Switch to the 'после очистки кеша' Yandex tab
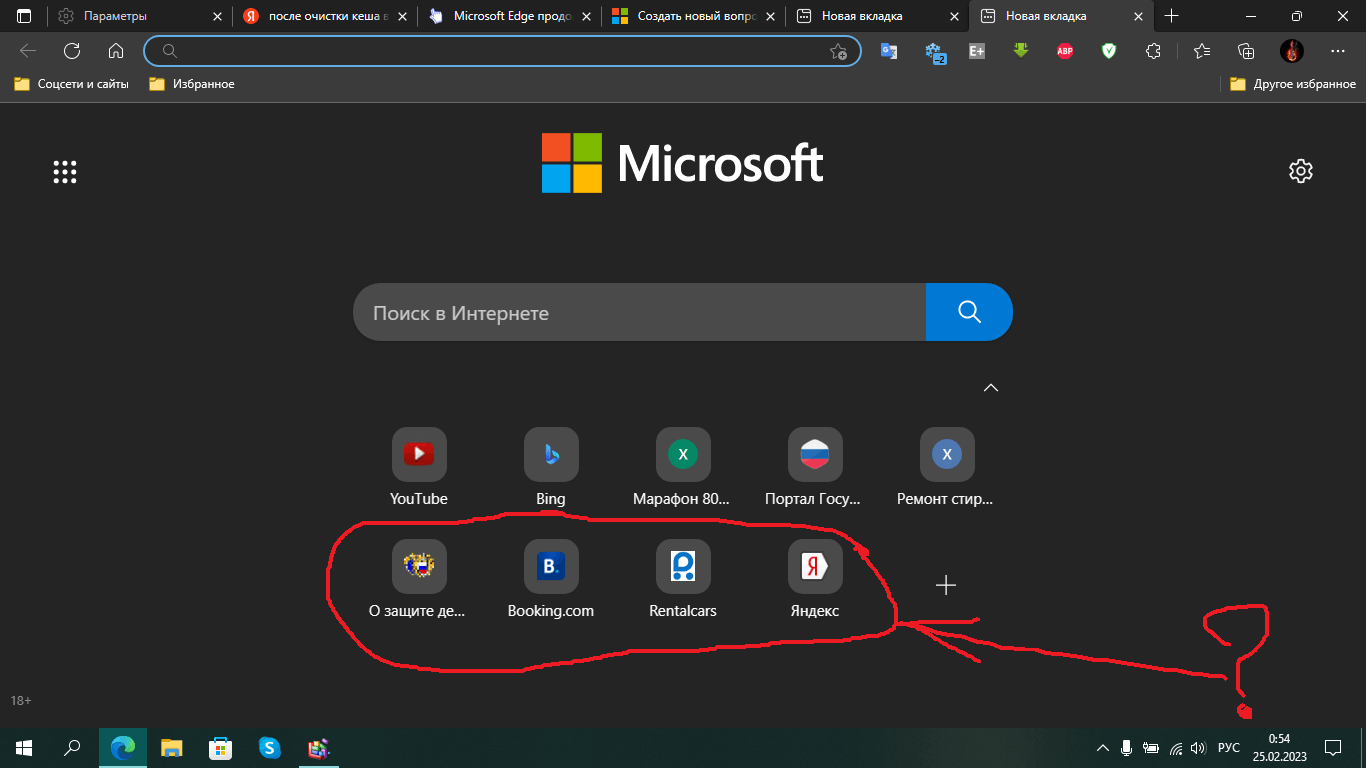This screenshot has width=1366, height=768. click(x=324, y=16)
